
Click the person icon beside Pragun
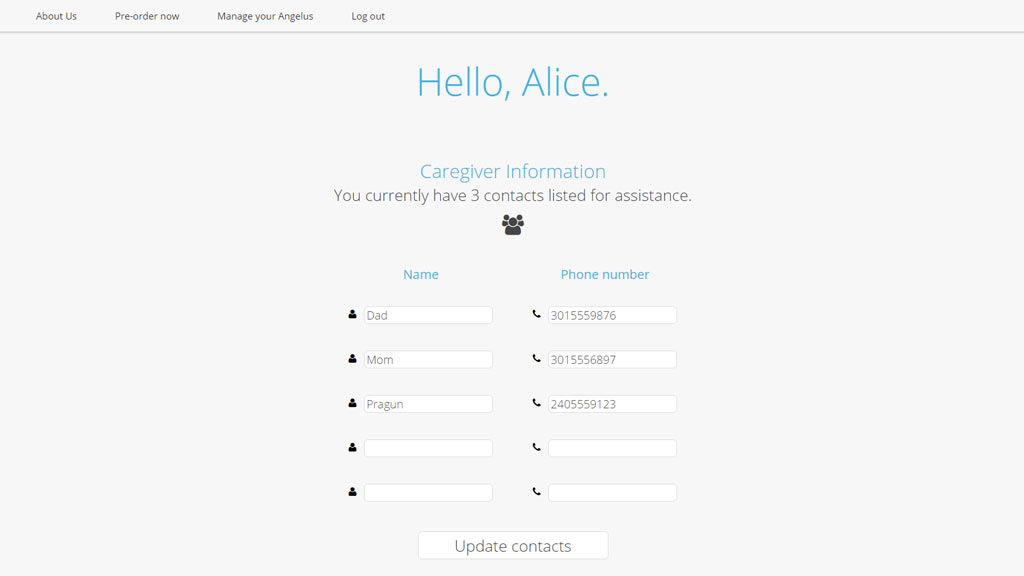(x=353, y=404)
